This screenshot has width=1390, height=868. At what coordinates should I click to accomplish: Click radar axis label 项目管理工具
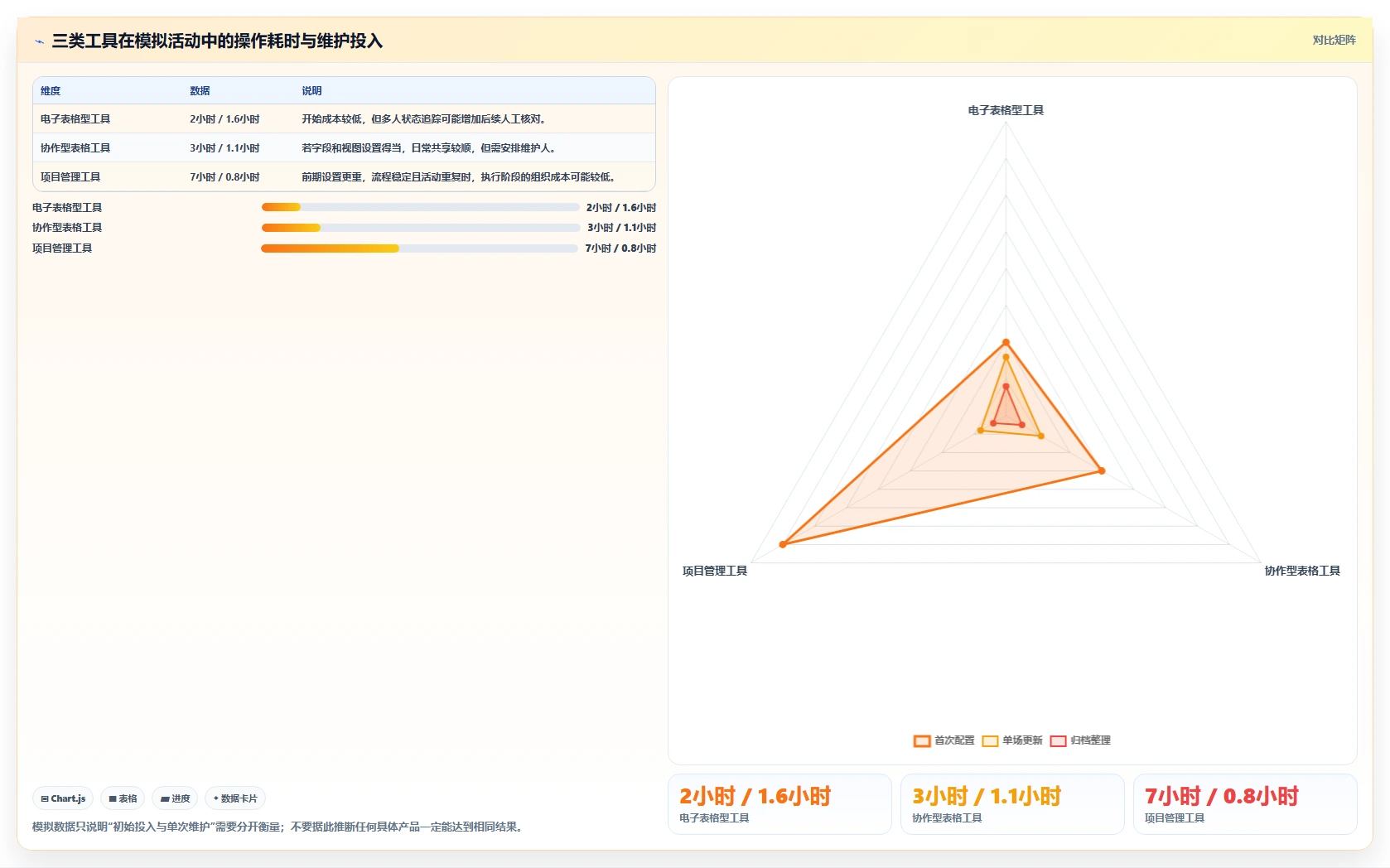(x=715, y=571)
